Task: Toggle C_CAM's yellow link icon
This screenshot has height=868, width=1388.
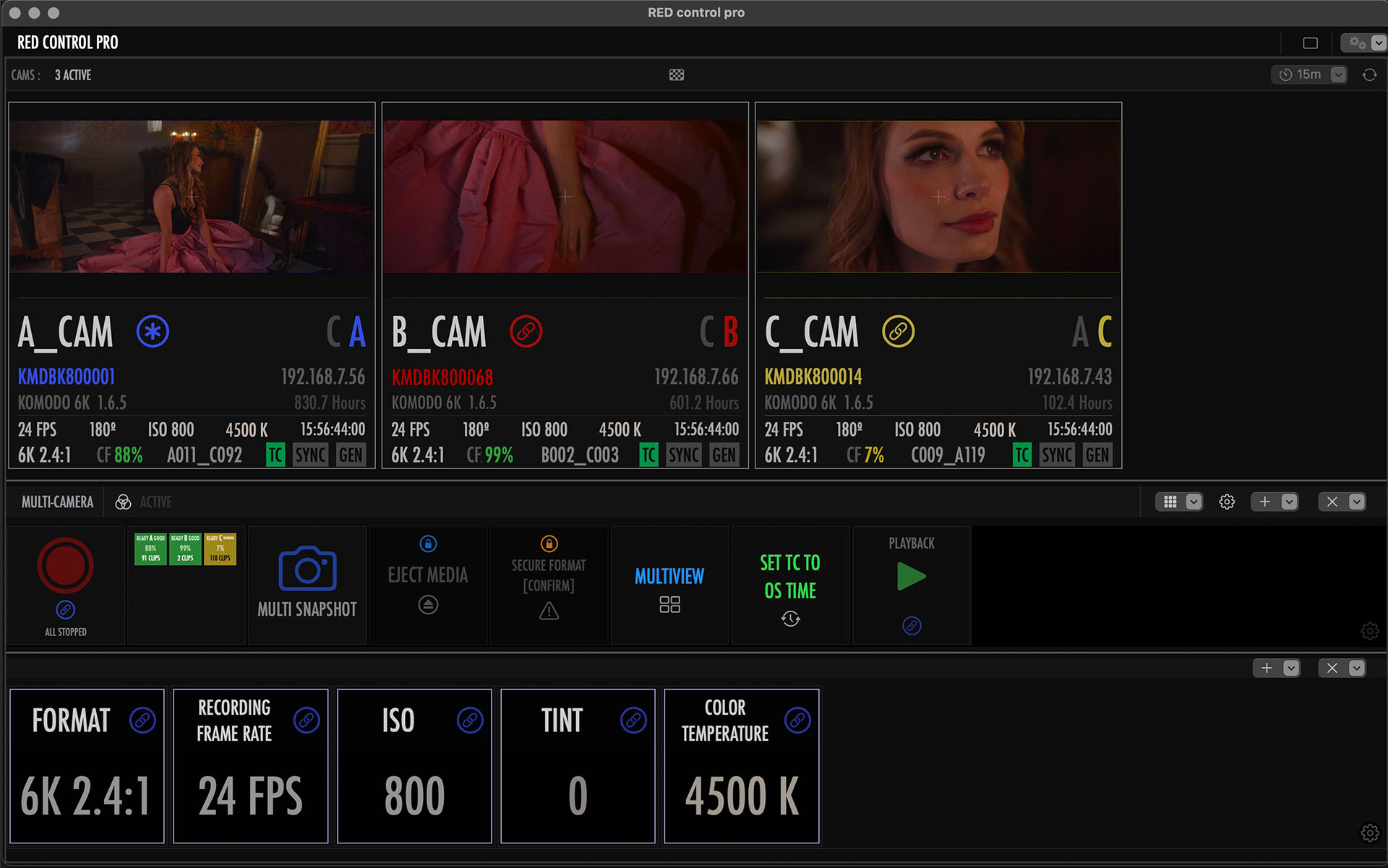Action: (x=899, y=332)
